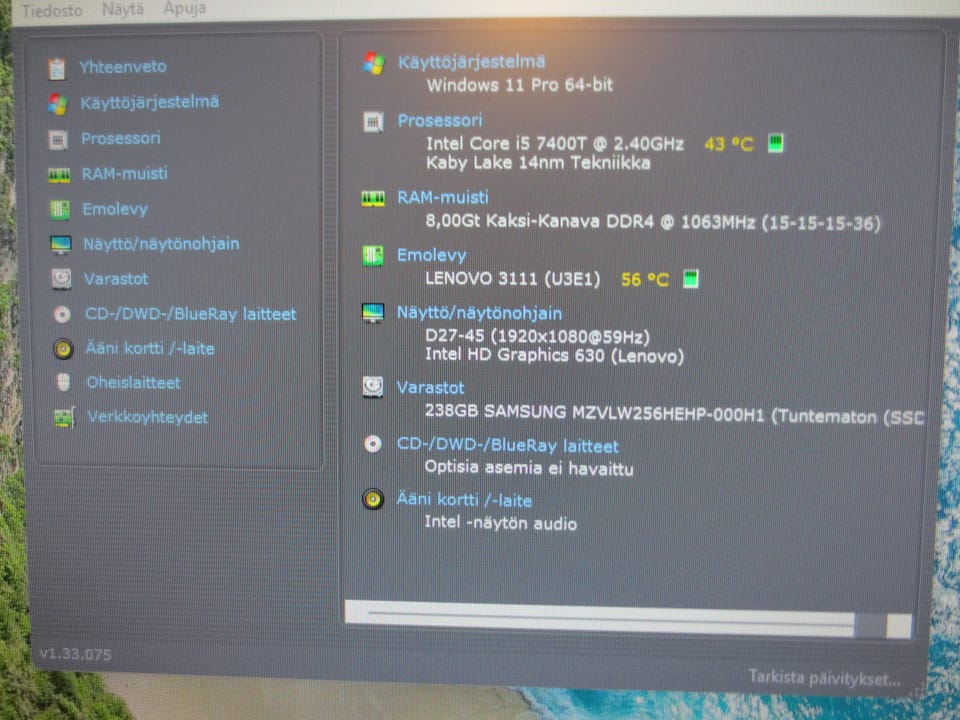This screenshot has height=720, width=960.
Task: Open the Ääni kortti /-laite heading in summary
Action: click(464, 500)
